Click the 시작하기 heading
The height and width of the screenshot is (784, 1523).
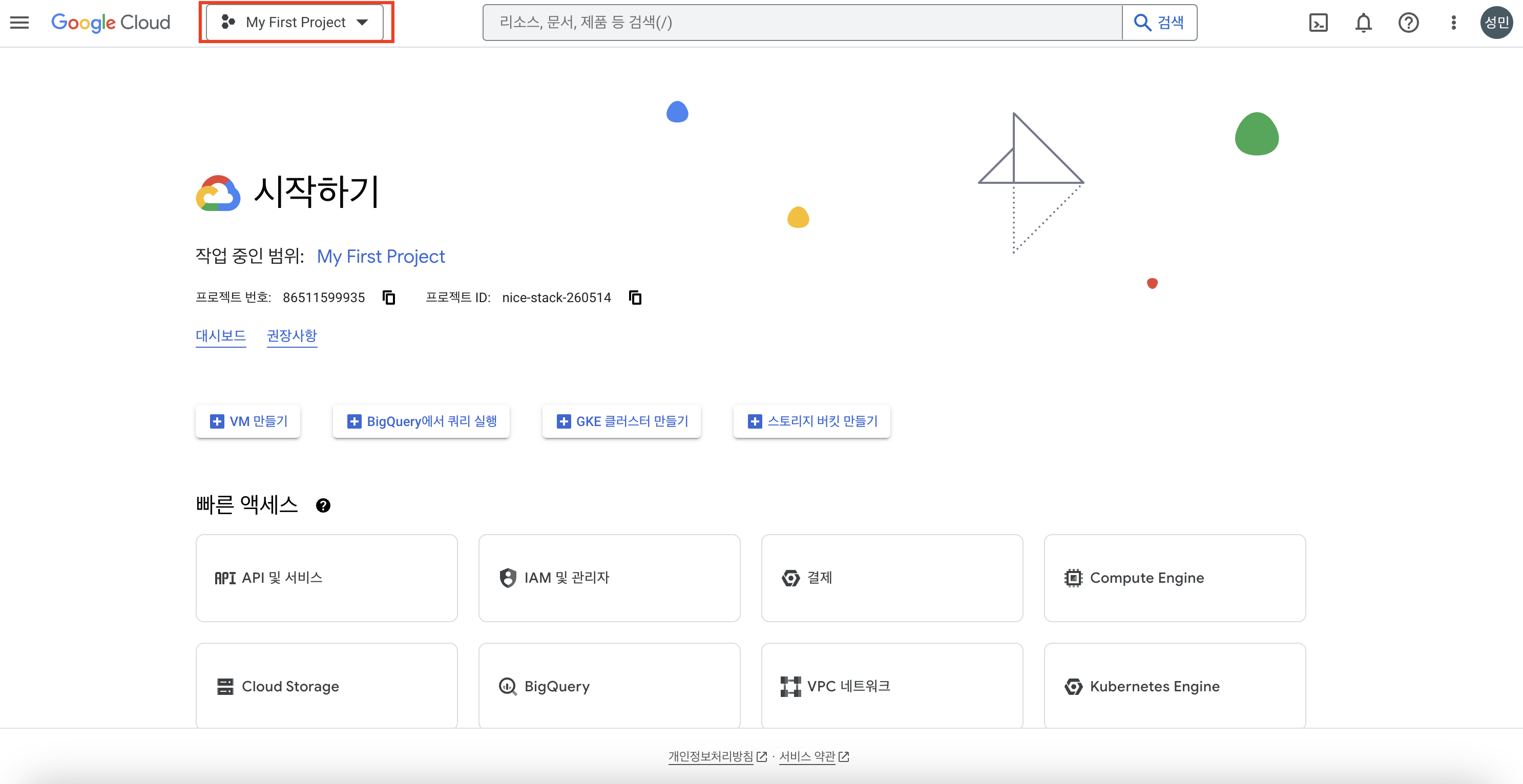(317, 192)
